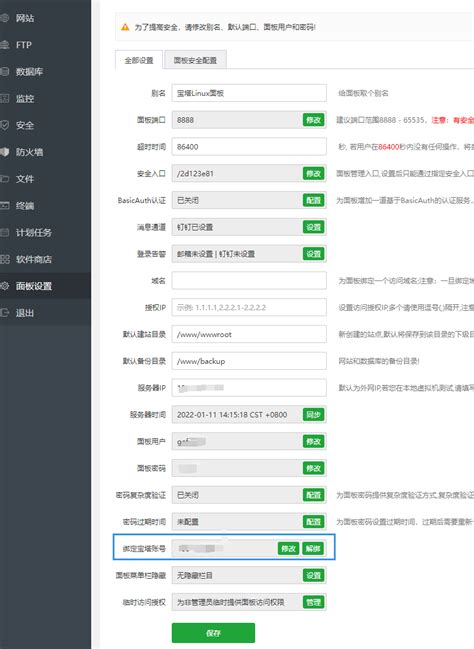This screenshot has width=474, height=649.
Task: Open 计划任务 in the sidebar
Action: [34, 232]
